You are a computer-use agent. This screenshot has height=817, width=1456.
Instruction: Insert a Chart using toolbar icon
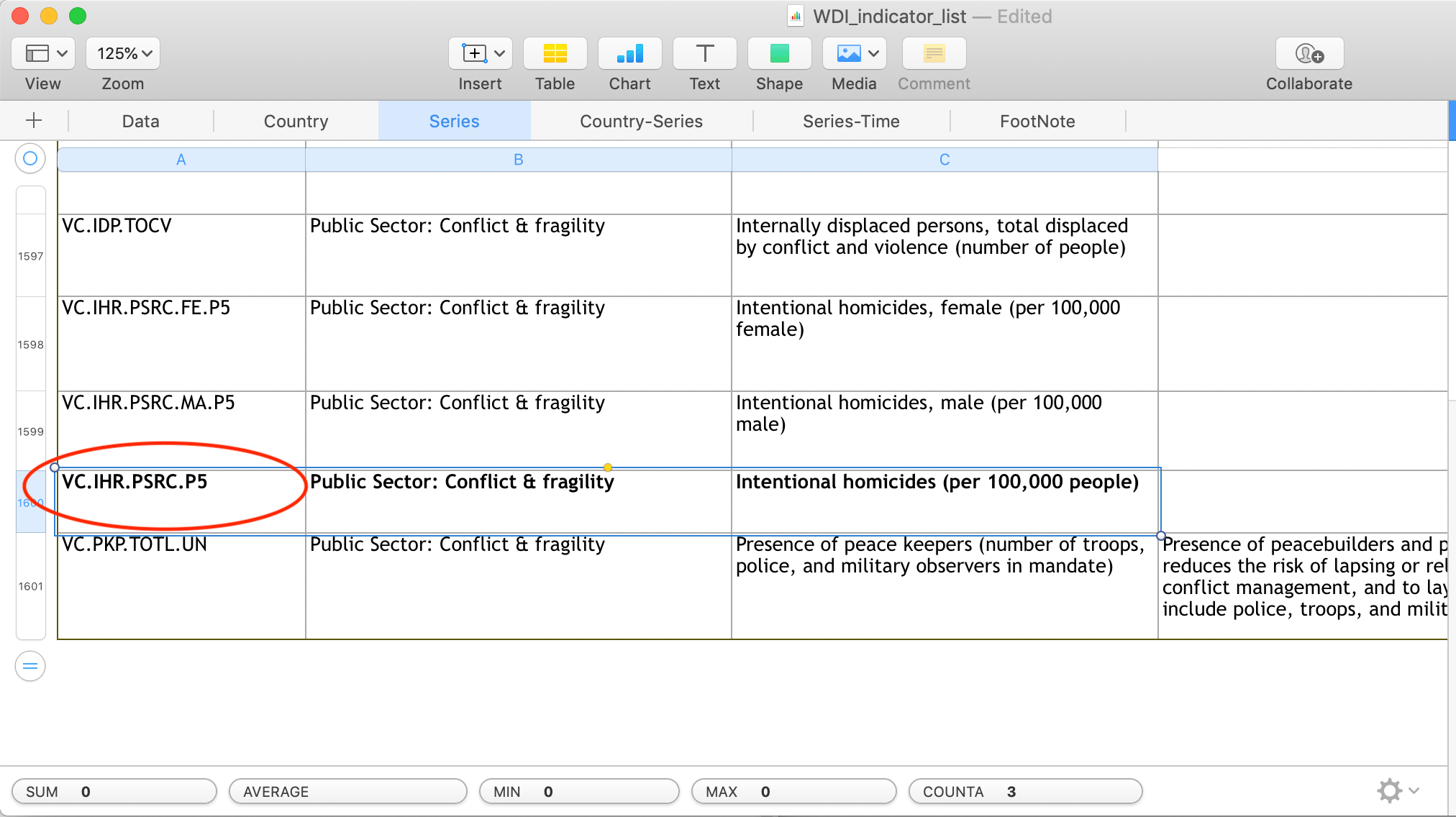click(x=629, y=54)
